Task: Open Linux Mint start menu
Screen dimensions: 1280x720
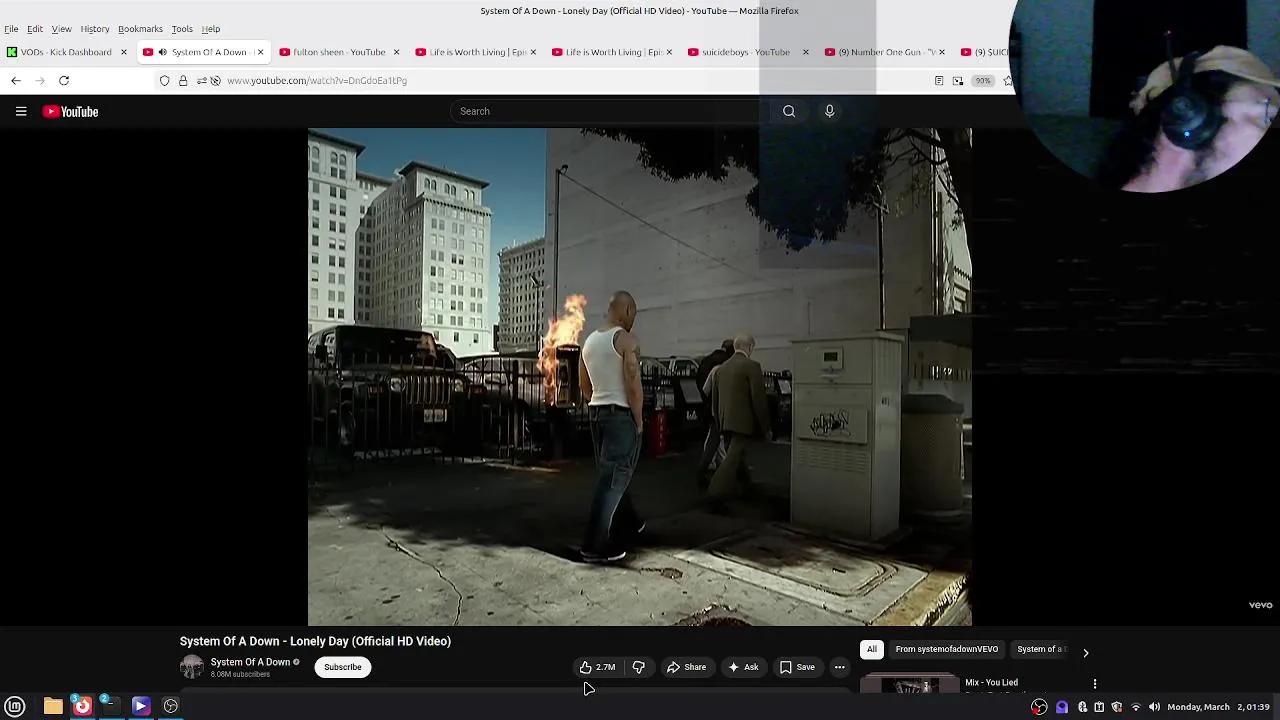Action: tap(15, 706)
